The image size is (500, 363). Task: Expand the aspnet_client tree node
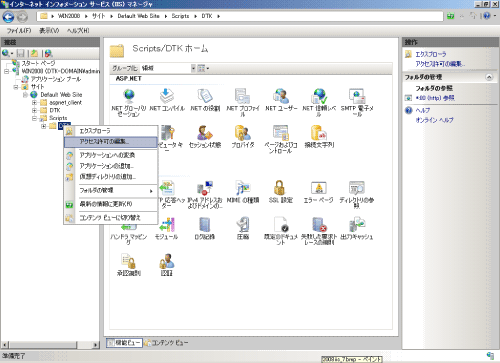[x=34, y=103]
